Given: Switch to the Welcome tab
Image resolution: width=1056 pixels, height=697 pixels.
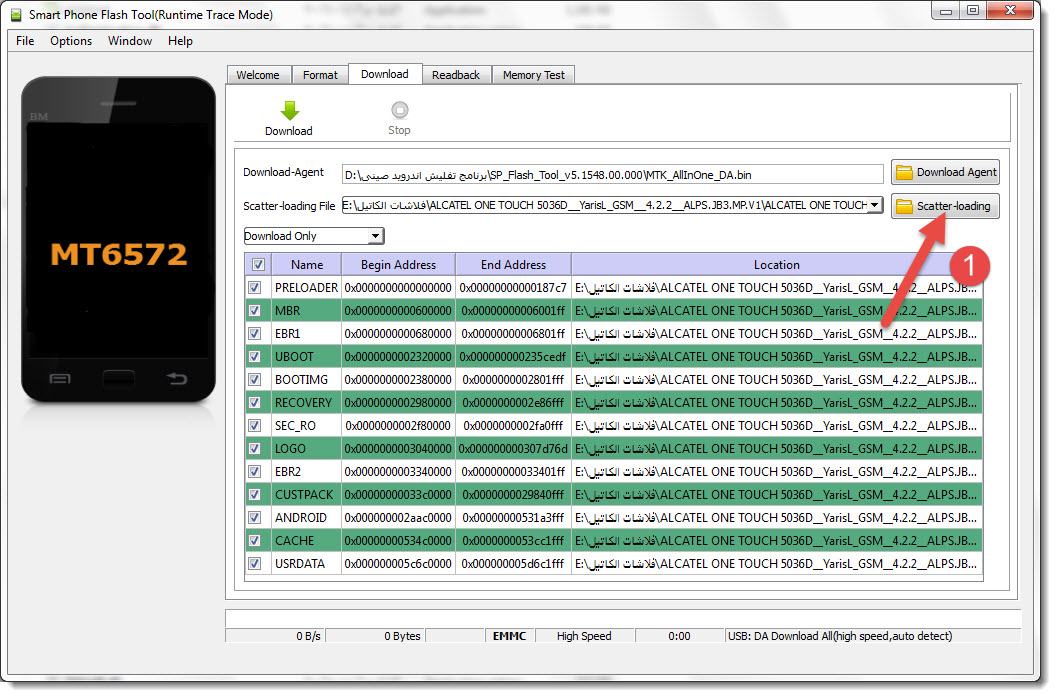Looking at the screenshot, I should pyautogui.click(x=258, y=75).
